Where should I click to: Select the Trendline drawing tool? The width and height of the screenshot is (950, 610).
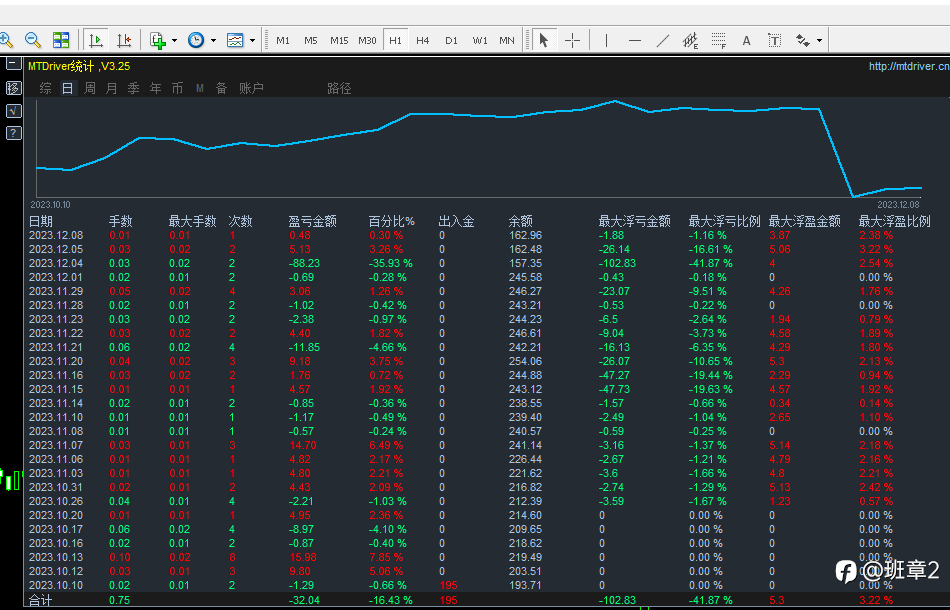pos(663,40)
